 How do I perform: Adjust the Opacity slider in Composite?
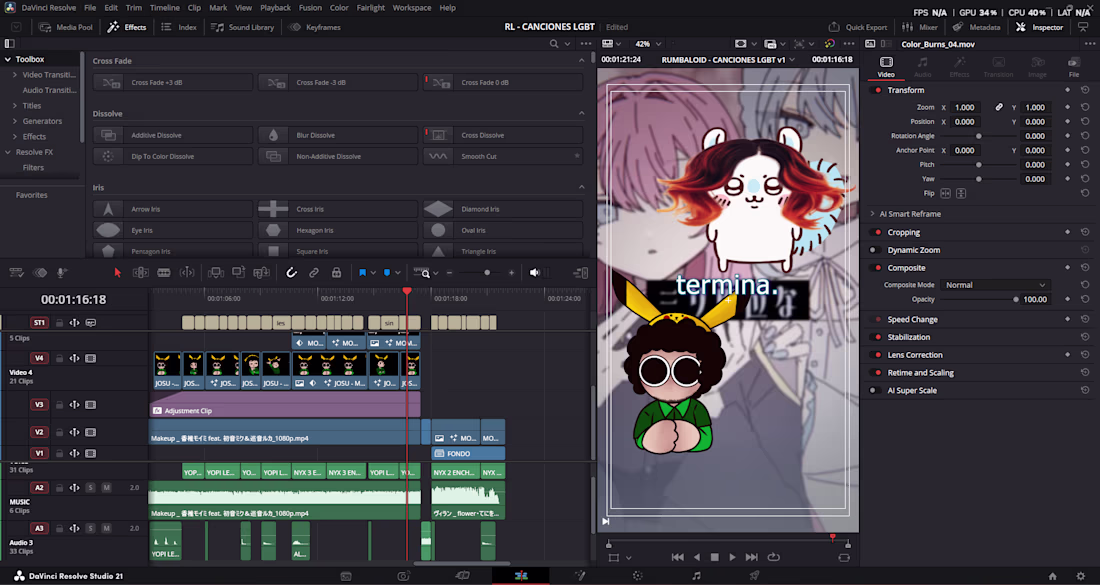click(x=978, y=300)
